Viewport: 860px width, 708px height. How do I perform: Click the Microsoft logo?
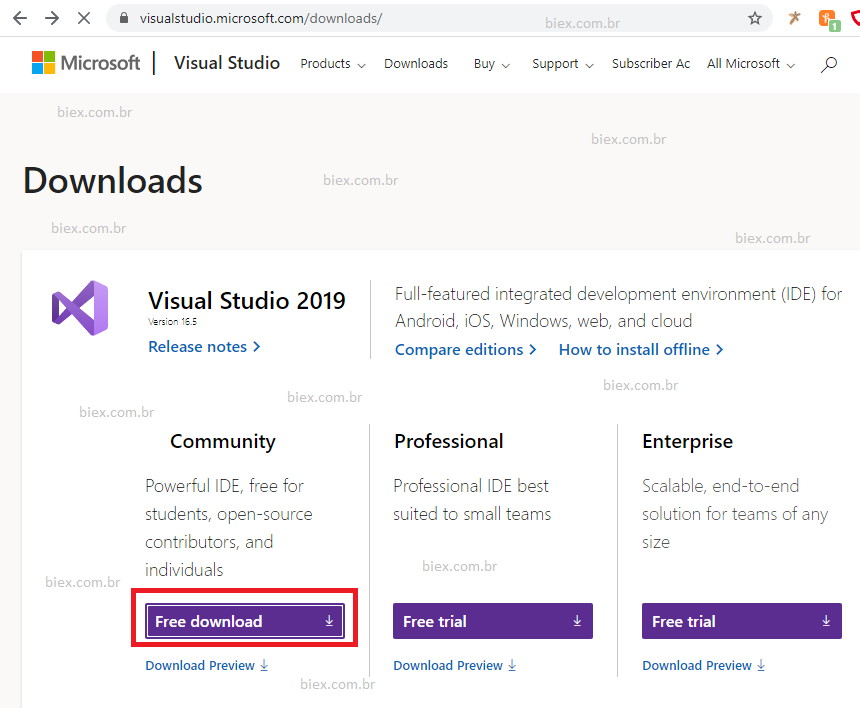(86, 63)
